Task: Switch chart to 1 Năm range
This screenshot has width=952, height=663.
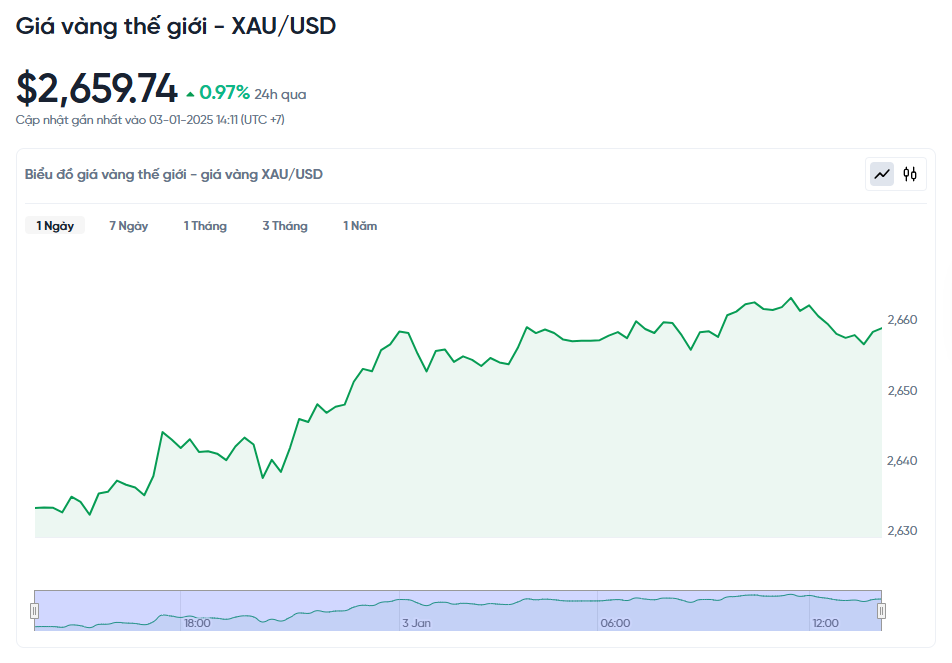Action: [360, 226]
